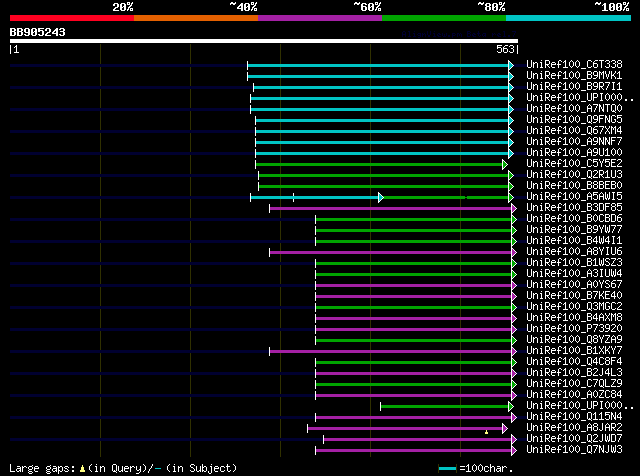This screenshot has width=640, height=476.
Task: Select subject UniRef100_Q4C8F4
Action: click(574, 362)
